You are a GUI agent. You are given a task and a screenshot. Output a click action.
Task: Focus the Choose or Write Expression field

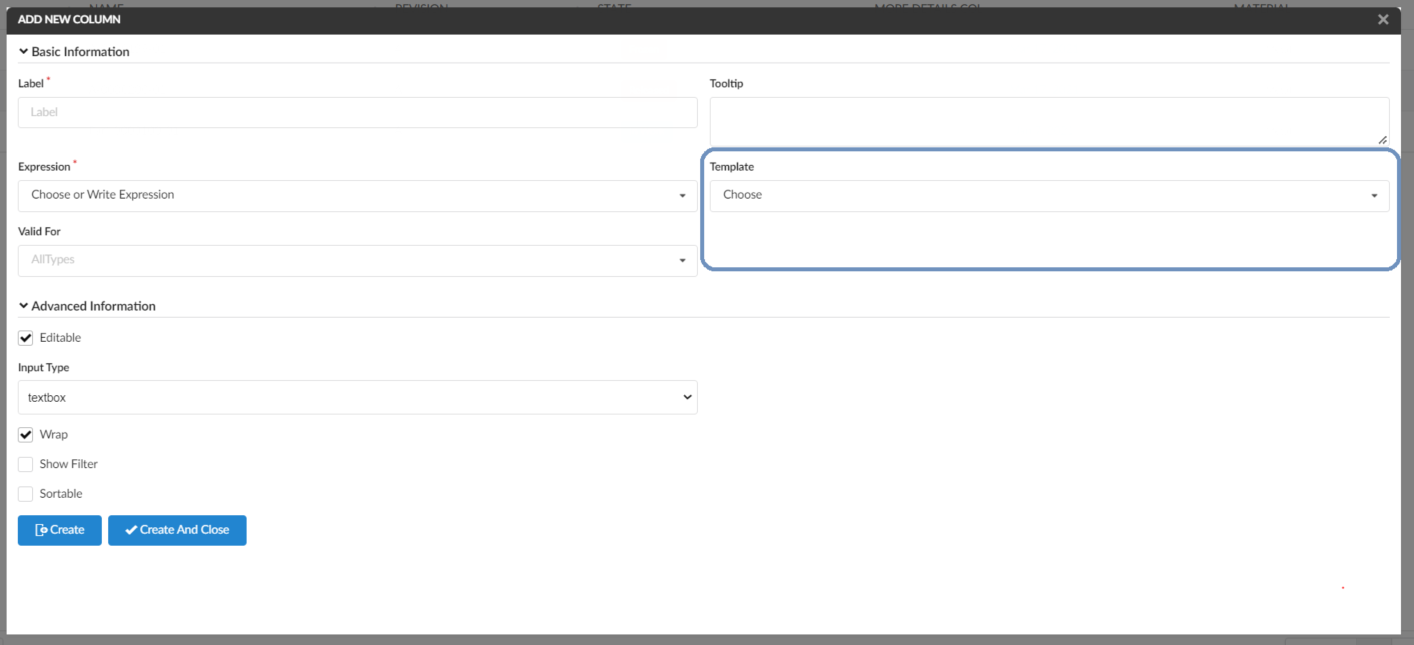[x=340, y=196]
